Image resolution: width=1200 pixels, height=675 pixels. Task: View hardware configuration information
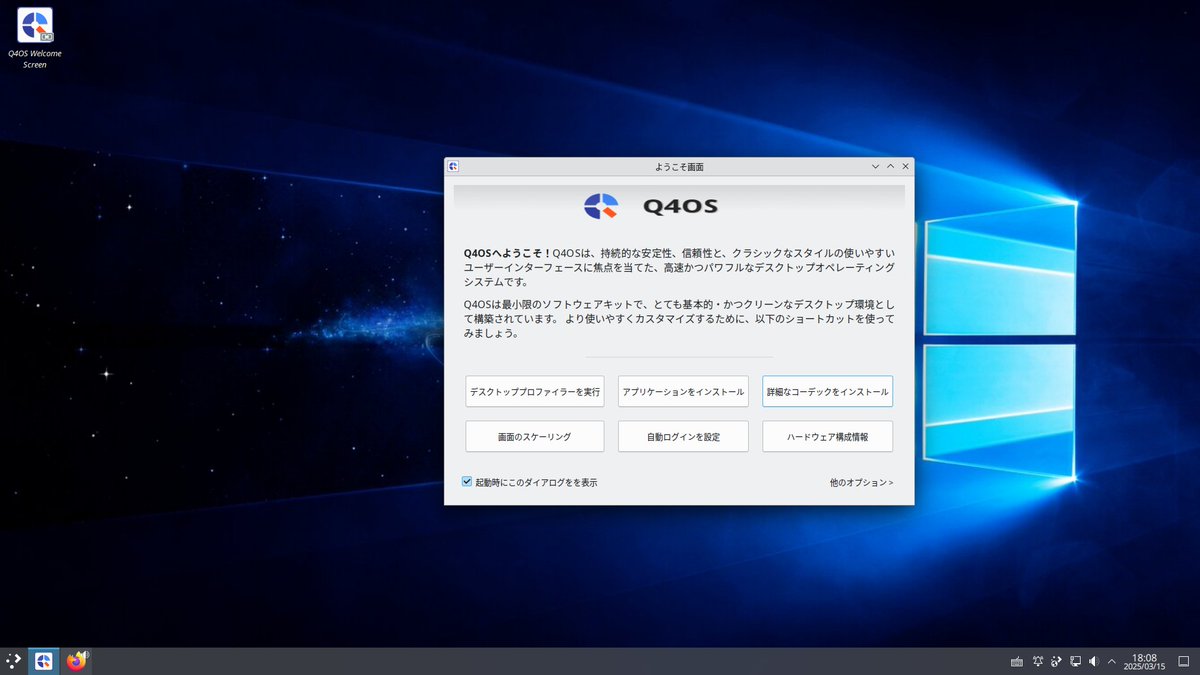click(828, 436)
